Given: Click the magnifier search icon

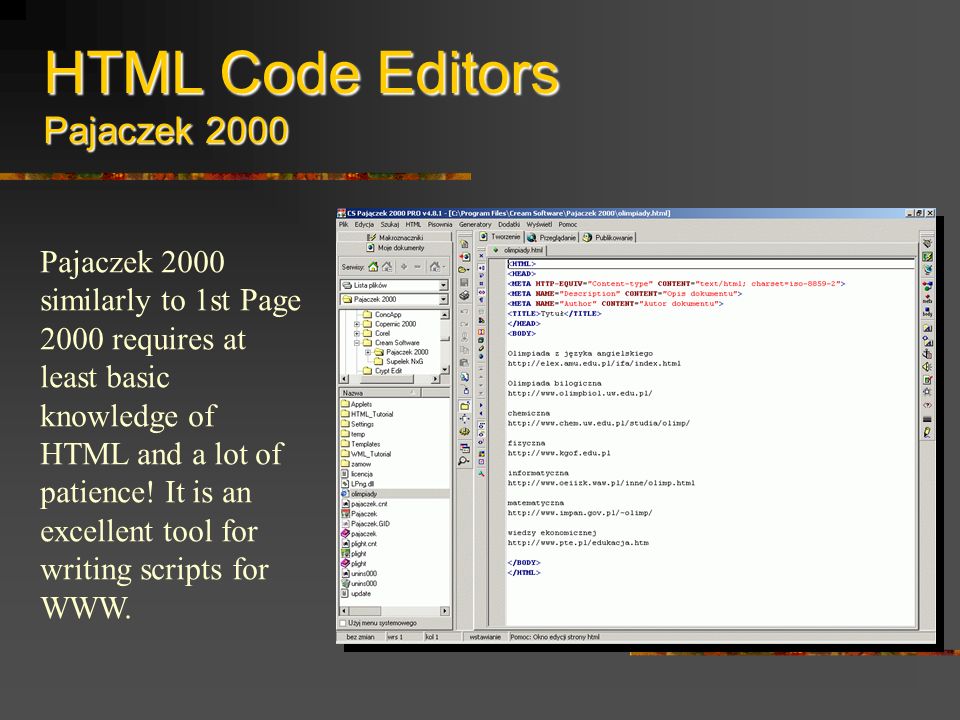Looking at the screenshot, I should coord(465,460).
